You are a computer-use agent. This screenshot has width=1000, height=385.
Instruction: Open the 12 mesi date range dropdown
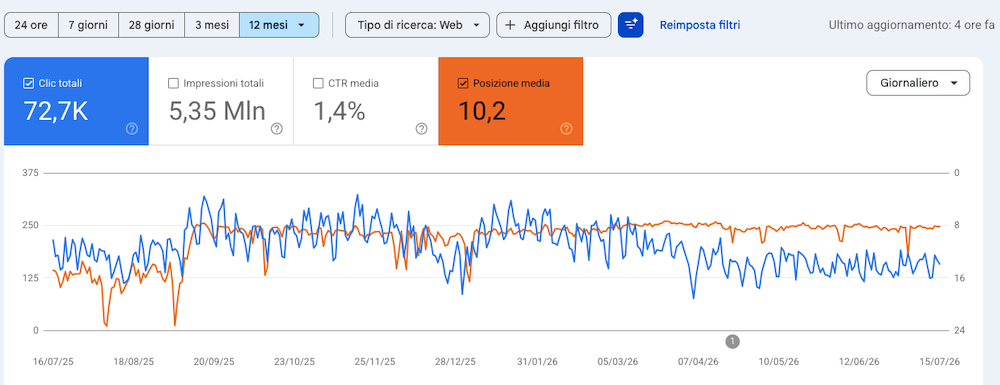click(279, 25)
